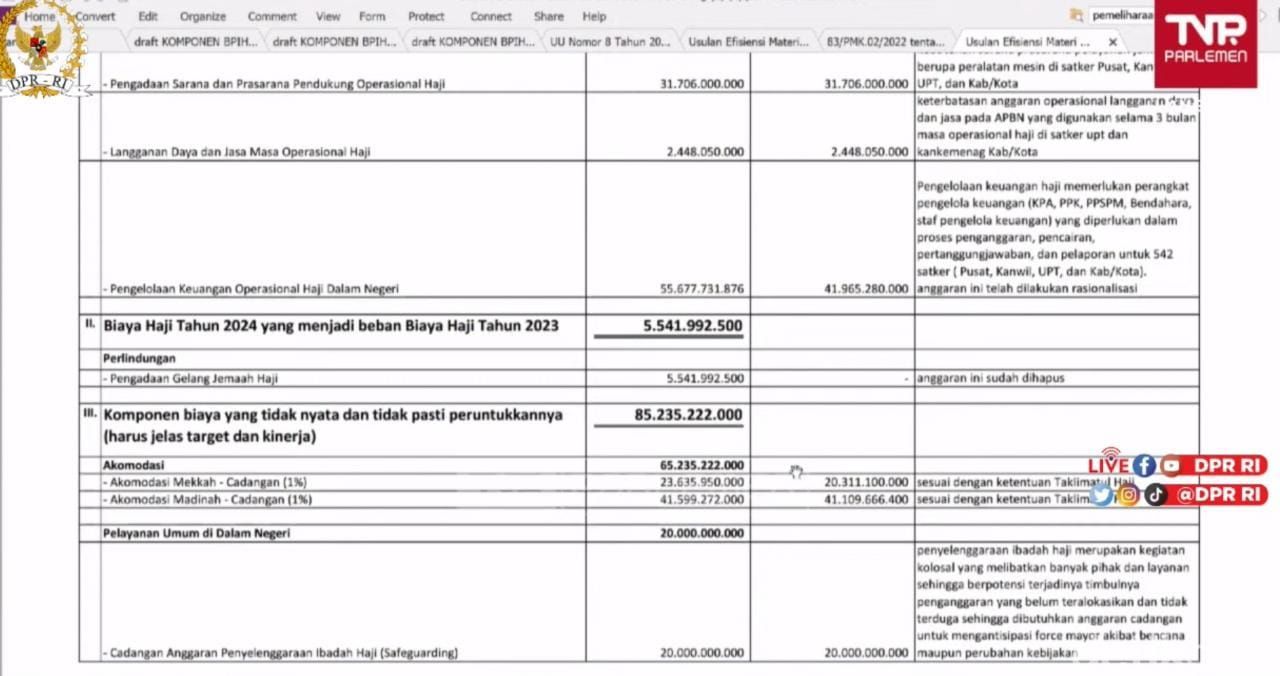The image size is (1280, 676).
Task: Click the note keterbatasan anggaran operasional langganan daya
Action: [1056, 126]
